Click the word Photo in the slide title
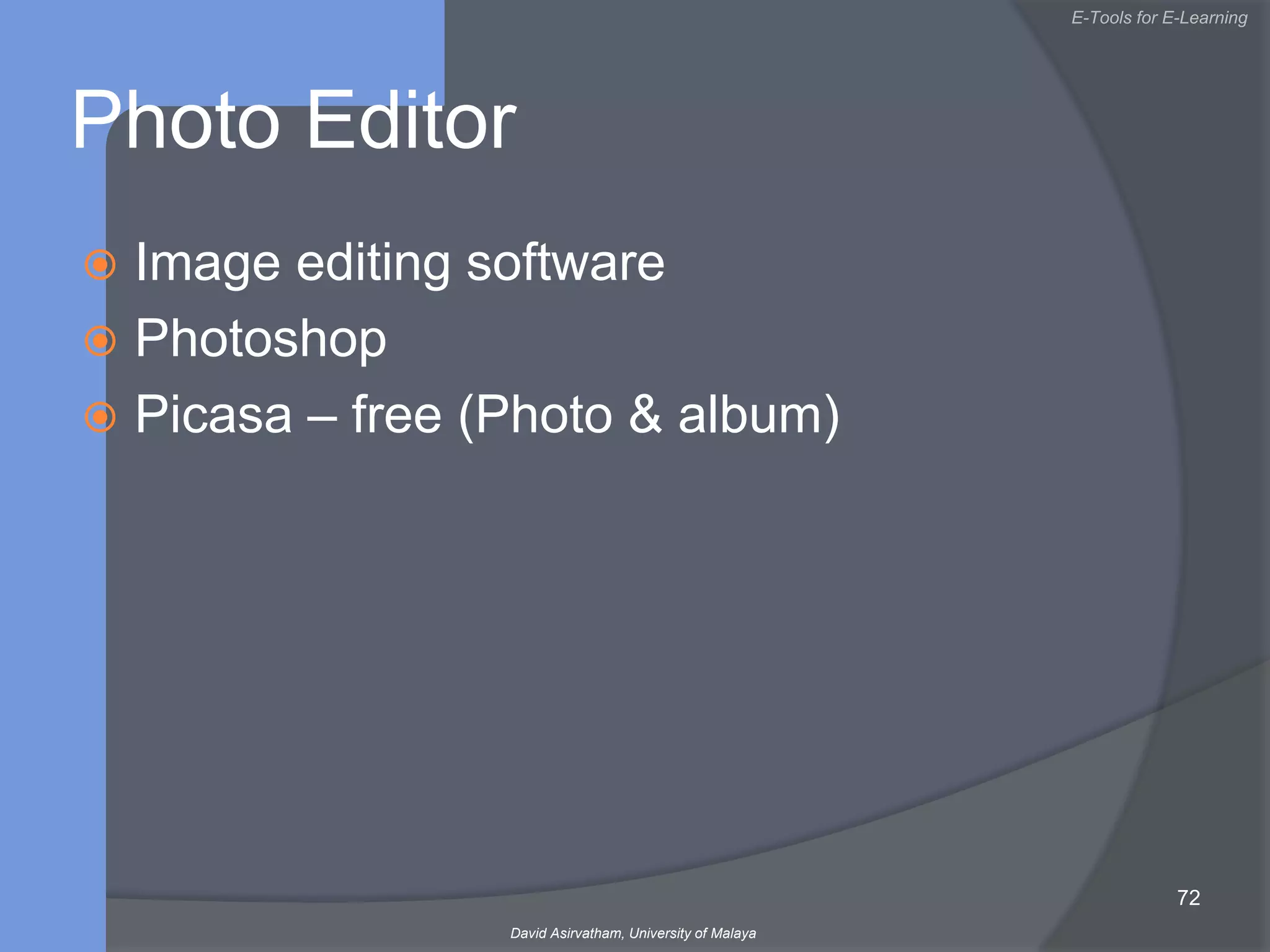 coord(176,121)
